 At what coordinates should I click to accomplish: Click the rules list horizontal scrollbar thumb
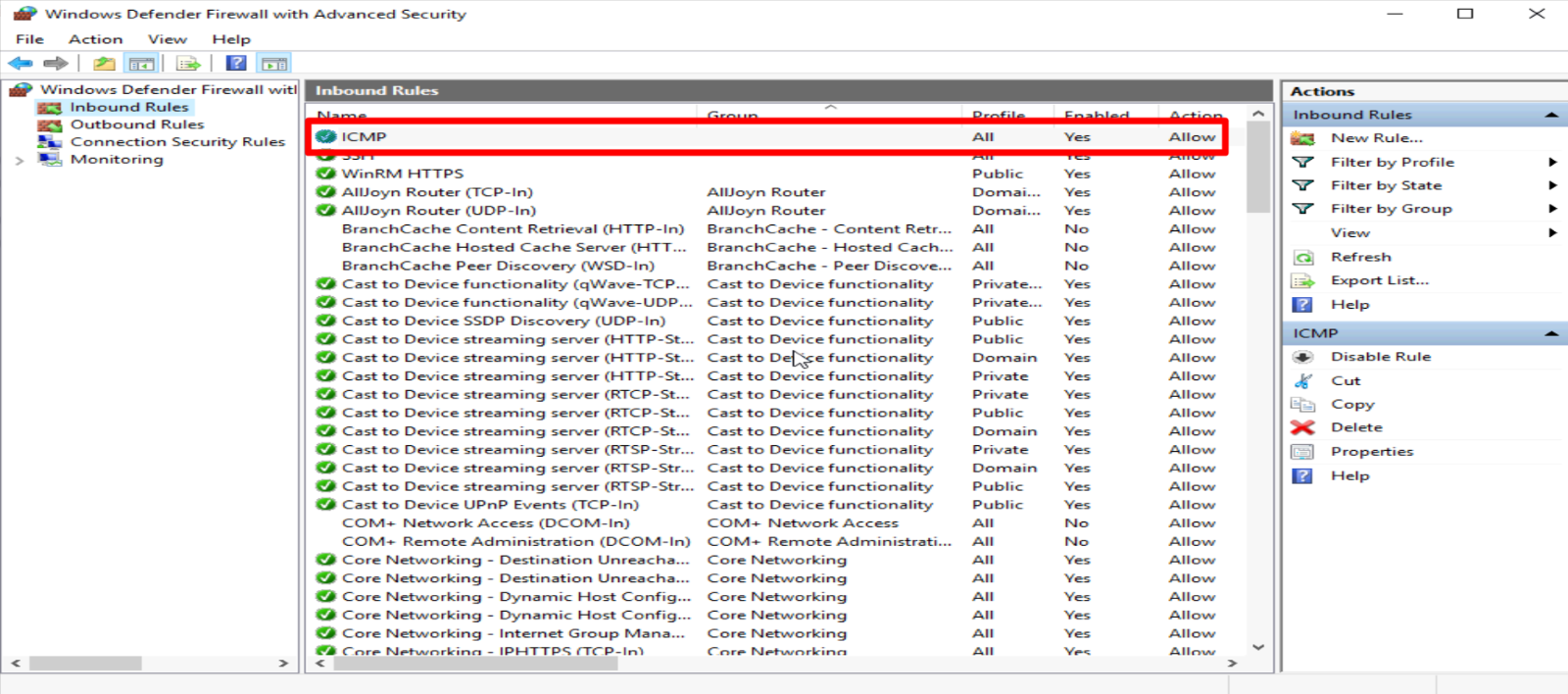click(x=475, y=664)
